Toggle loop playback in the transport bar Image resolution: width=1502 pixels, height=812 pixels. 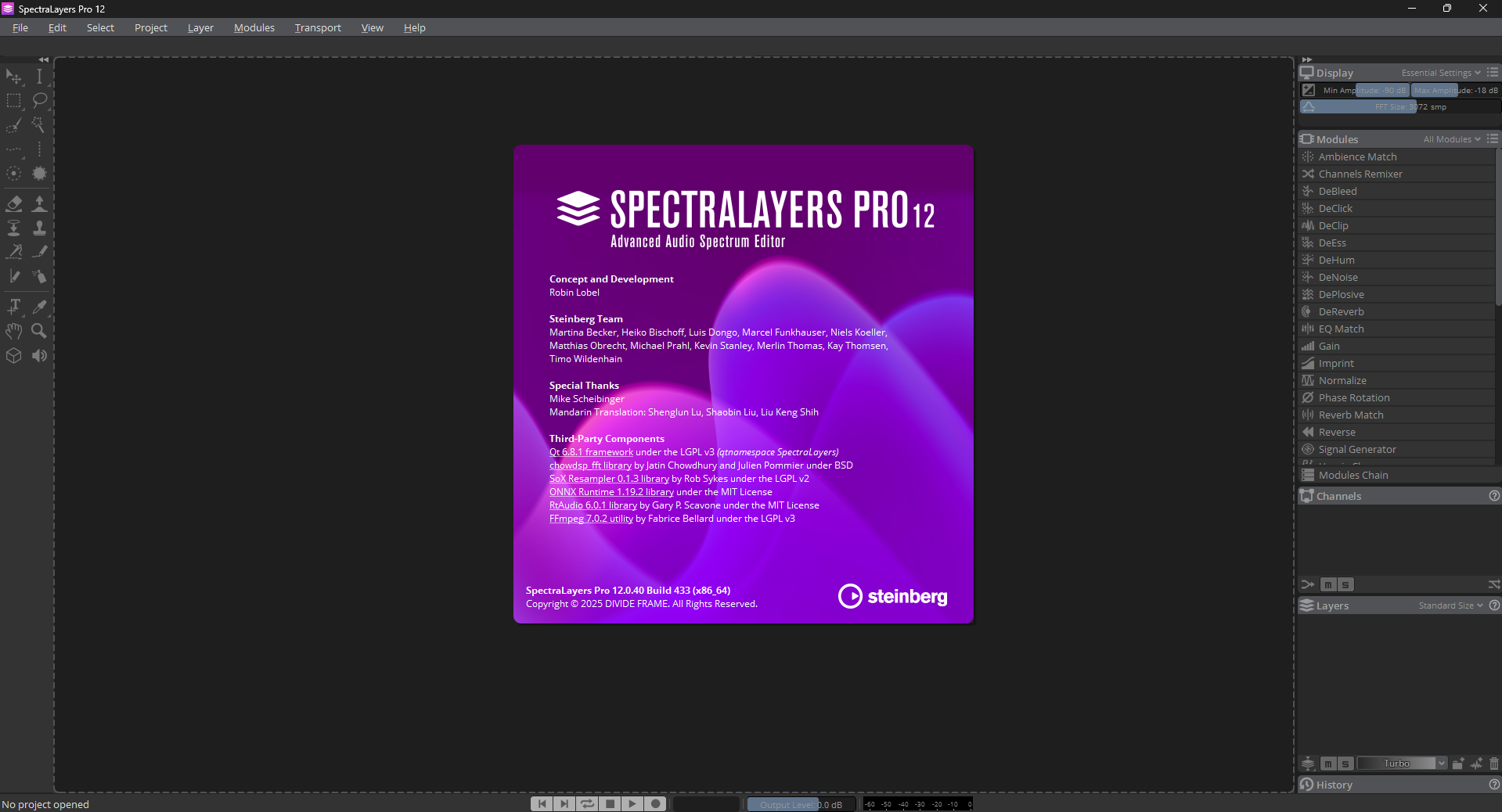click(x=587, y=803)
